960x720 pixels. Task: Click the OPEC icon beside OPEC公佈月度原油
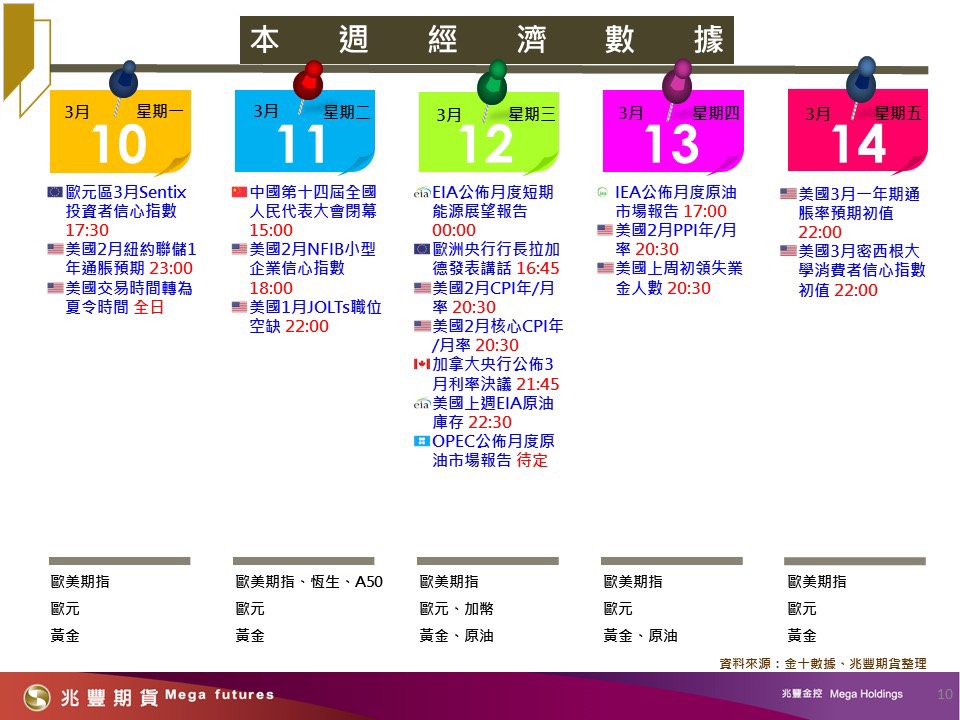coord(422,441)
